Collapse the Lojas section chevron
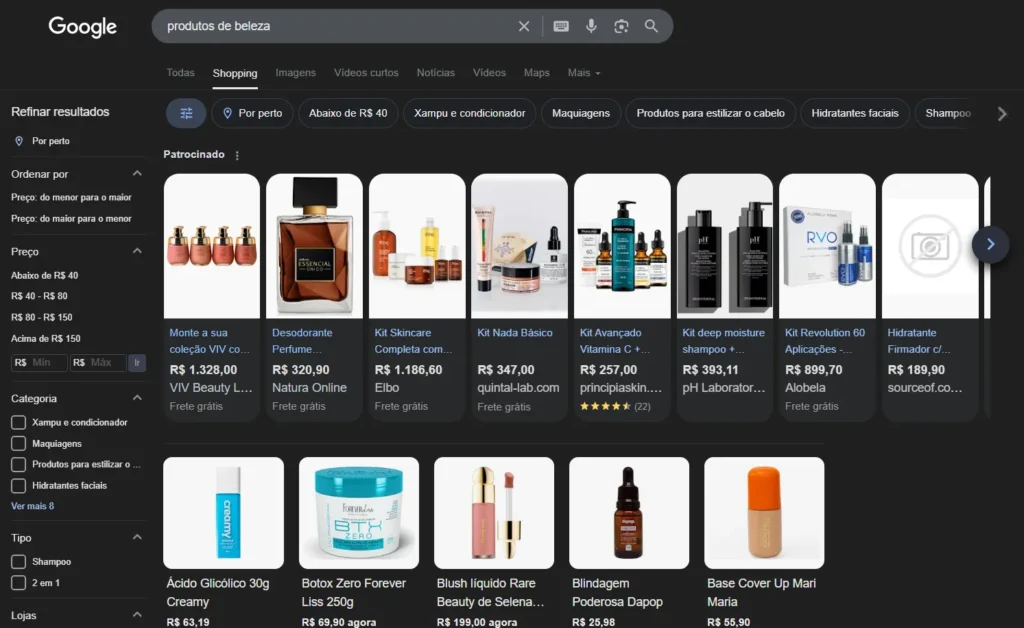 click(x=137, y=615)
